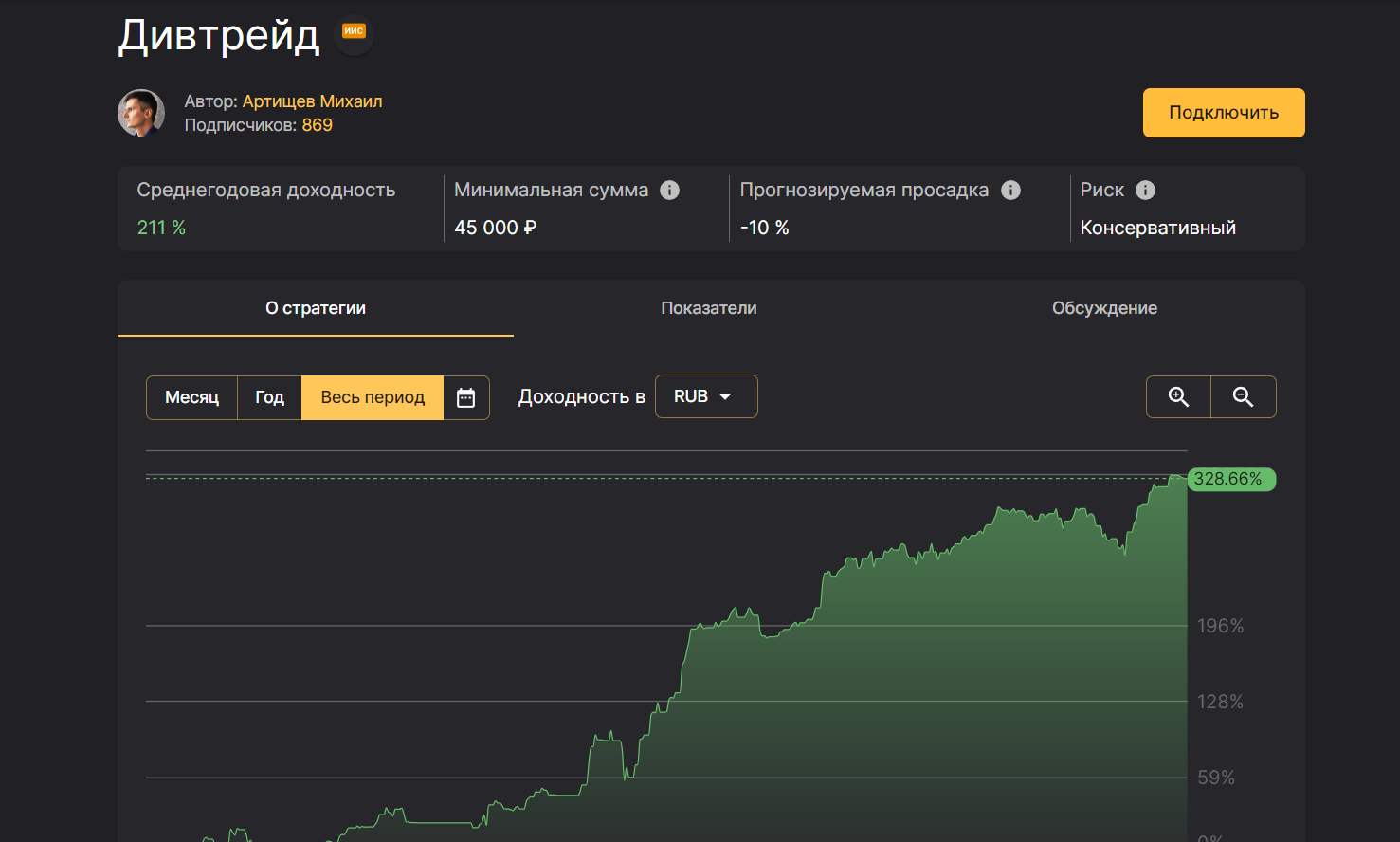Click the ИИС badge next to Дивтрейд
Viewport: 1400px width, 842px height.
point(354,31)
